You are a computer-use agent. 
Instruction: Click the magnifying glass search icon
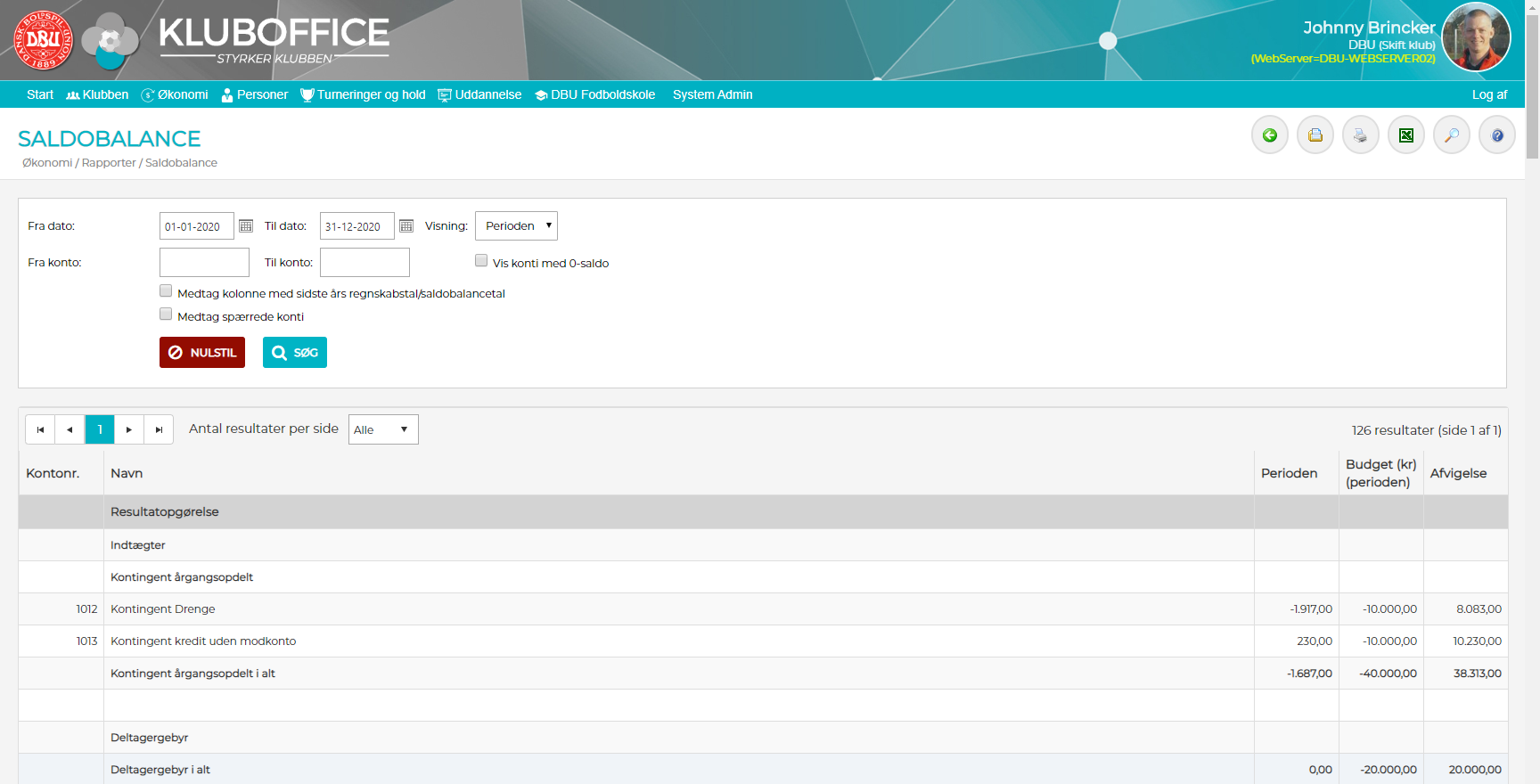click(x=1451, y=135)
